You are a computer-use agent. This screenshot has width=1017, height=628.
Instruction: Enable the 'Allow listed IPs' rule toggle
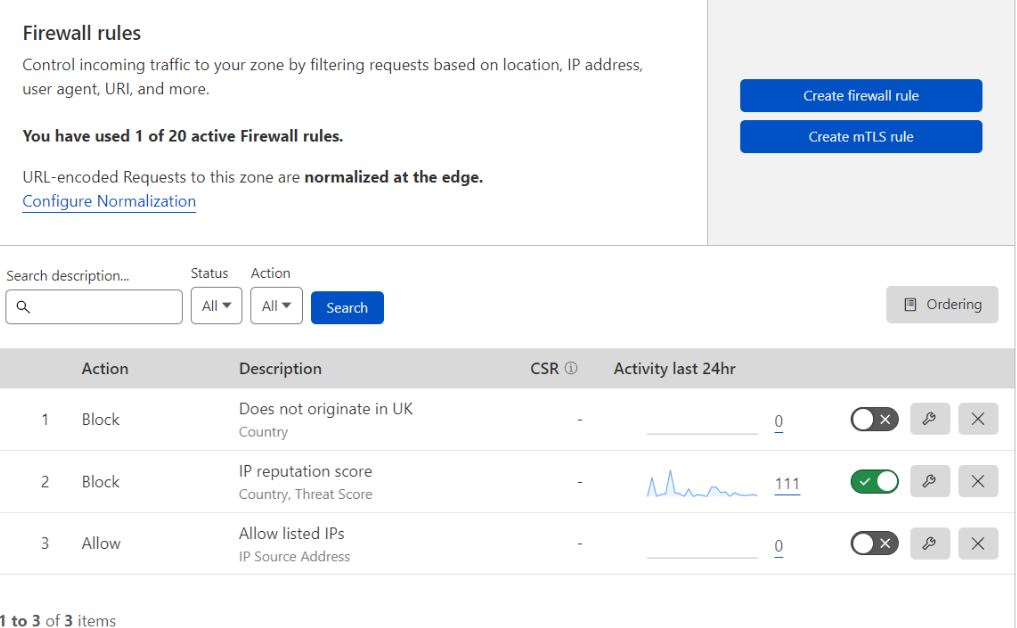click(874, 544)
